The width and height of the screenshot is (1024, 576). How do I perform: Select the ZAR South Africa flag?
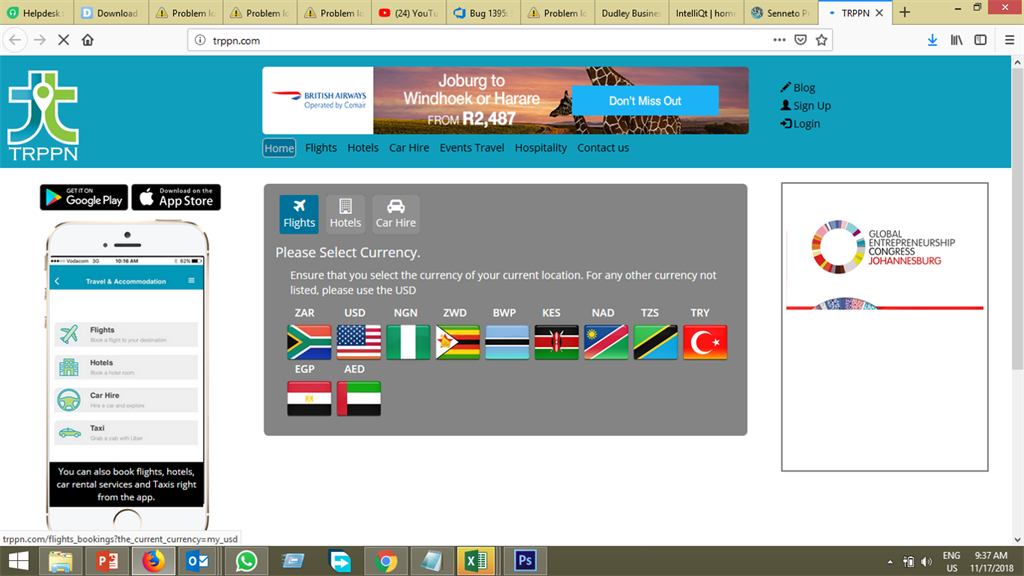(309, 342)
